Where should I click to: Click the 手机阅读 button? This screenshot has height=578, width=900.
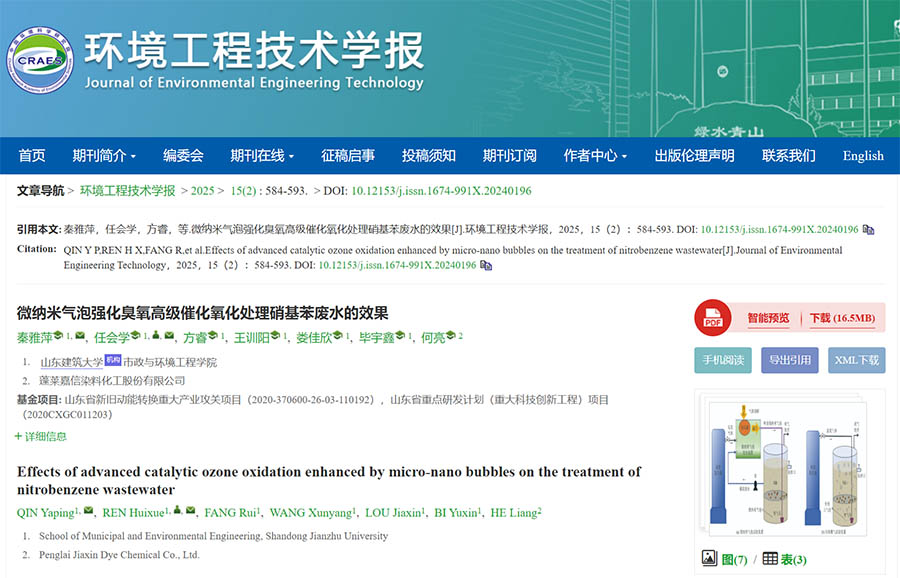722,360
